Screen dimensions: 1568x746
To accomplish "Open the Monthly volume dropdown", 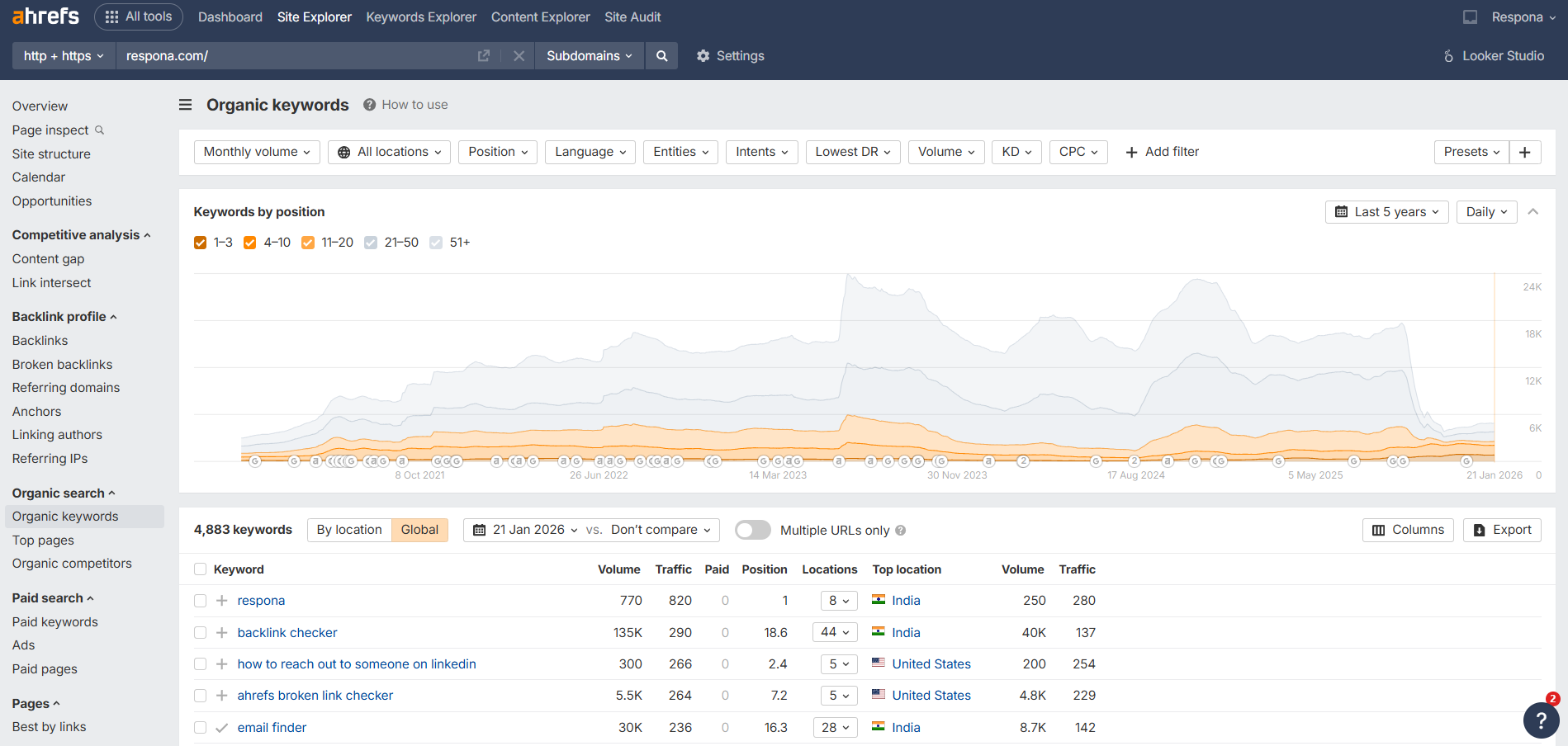I will coord(256,152).
